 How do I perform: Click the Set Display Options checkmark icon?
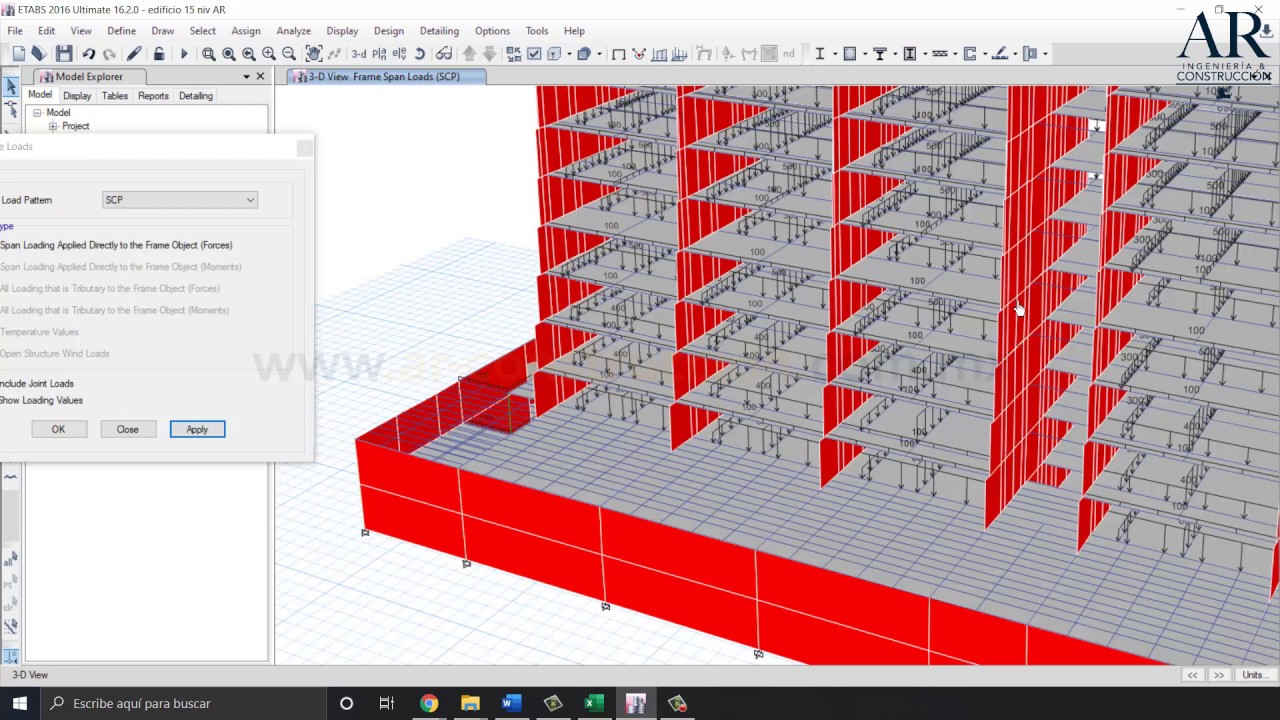click(534, 54)
